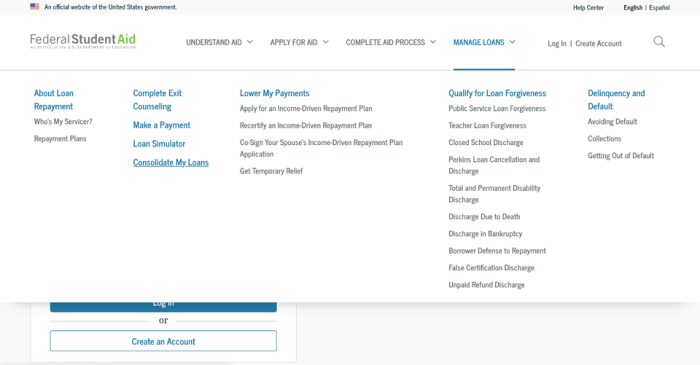Select Discharge in Bankruptcy
The height and width of the screenshot is (365, 700).
485,233
